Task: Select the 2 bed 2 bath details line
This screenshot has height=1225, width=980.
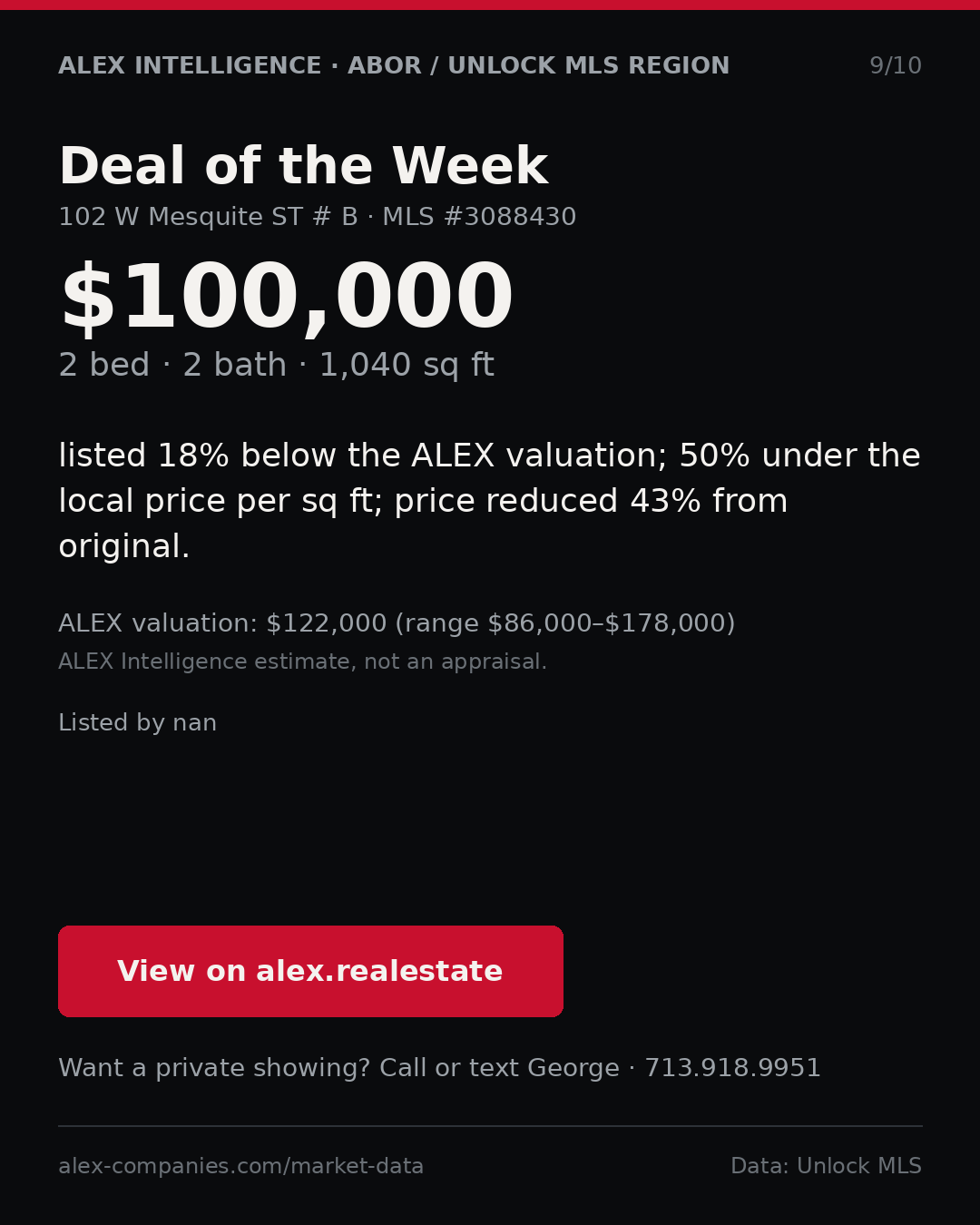Action: tap(276, 365)
